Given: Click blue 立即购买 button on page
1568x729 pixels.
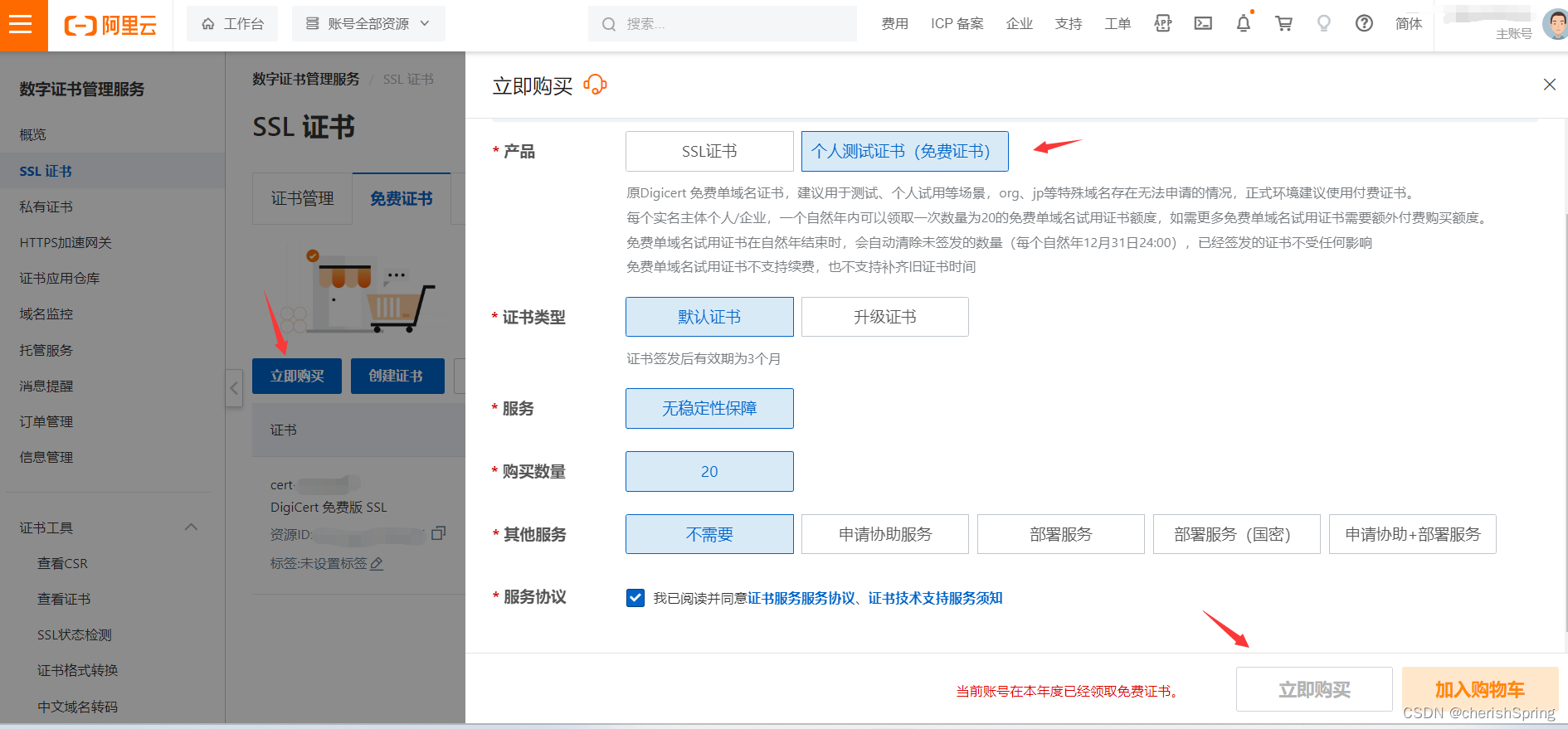Looking at the screenshot, I should [x=297, y=376].
